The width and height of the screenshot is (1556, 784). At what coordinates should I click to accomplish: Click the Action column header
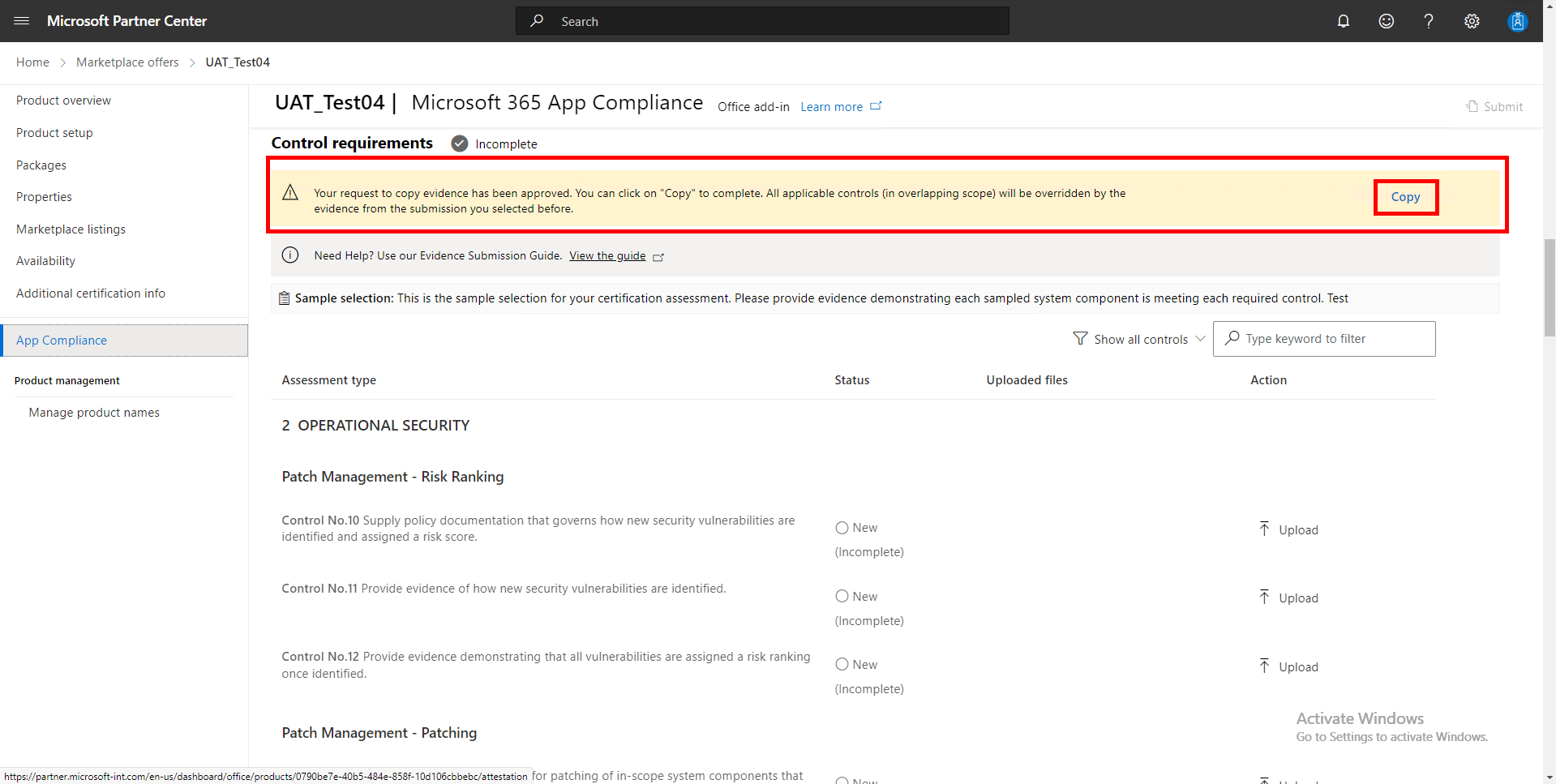pos(1268,380)
